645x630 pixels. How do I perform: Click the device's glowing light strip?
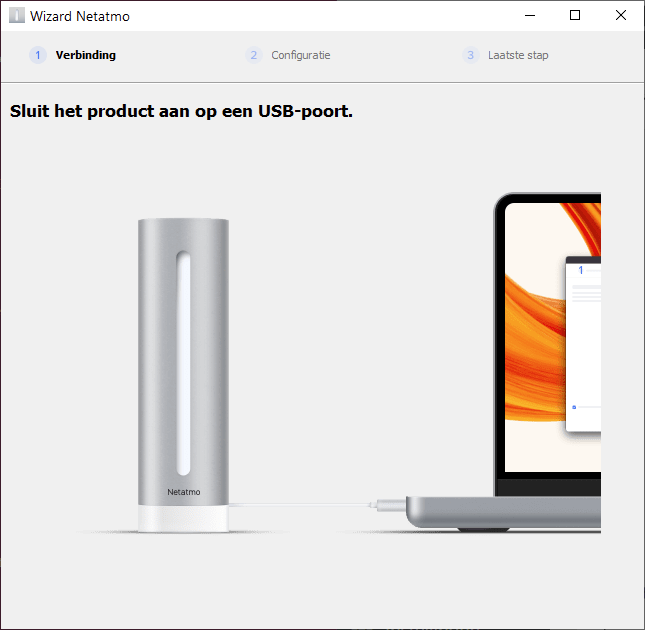(183, 363)
